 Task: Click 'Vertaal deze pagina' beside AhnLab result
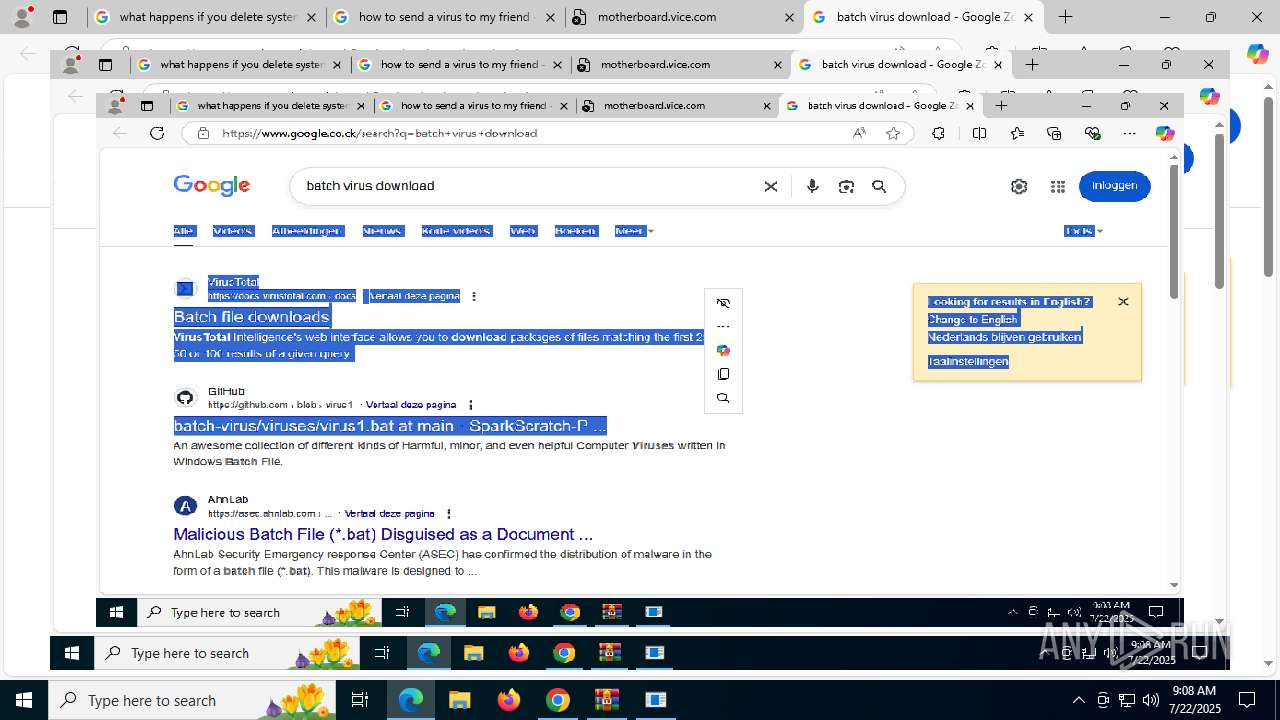tap(389, 513)
